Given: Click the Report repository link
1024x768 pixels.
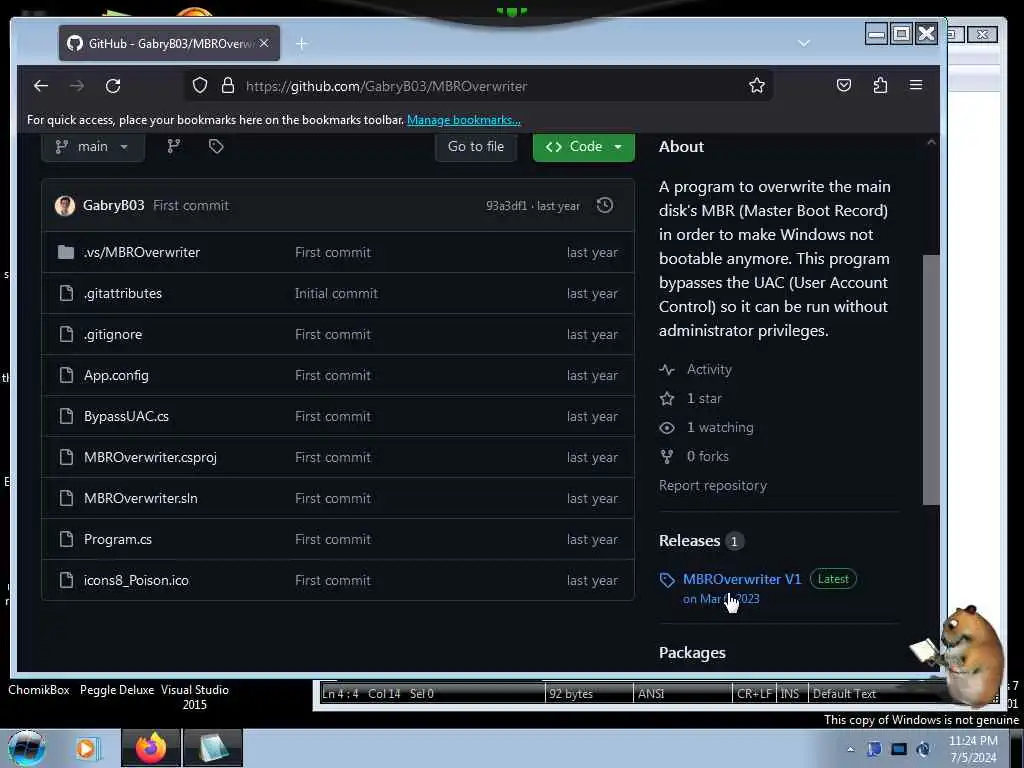Looking at the screenshot, I should click(x=712, y=486).
